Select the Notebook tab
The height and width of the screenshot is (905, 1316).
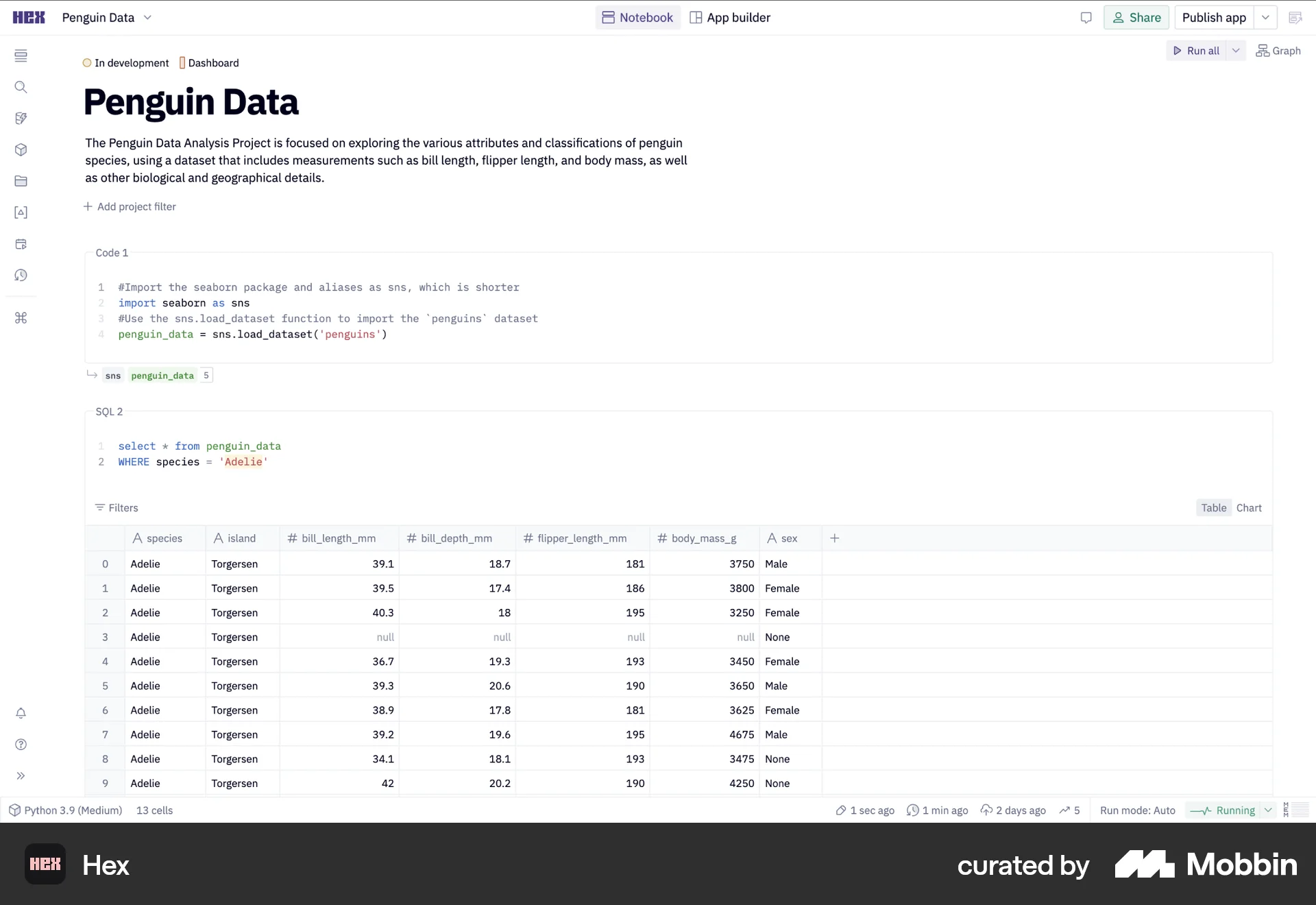point(637,17)
